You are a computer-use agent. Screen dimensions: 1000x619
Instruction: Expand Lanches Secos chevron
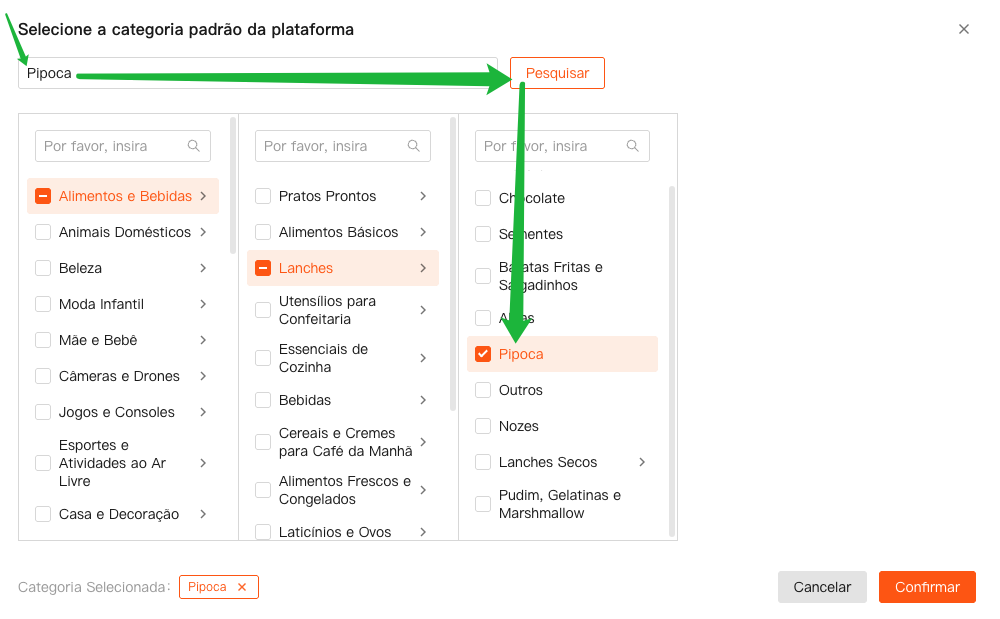[x=642, y=462]
